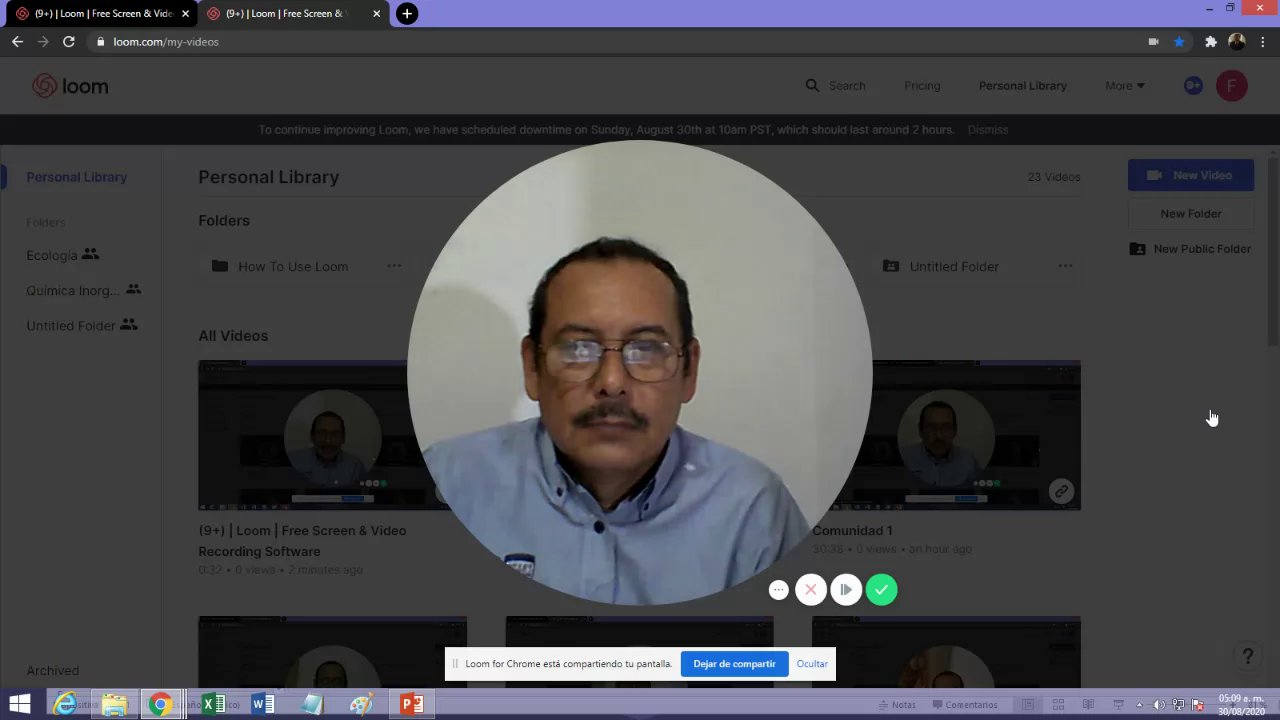Open recording more options dots button

[x=779, y=590]
